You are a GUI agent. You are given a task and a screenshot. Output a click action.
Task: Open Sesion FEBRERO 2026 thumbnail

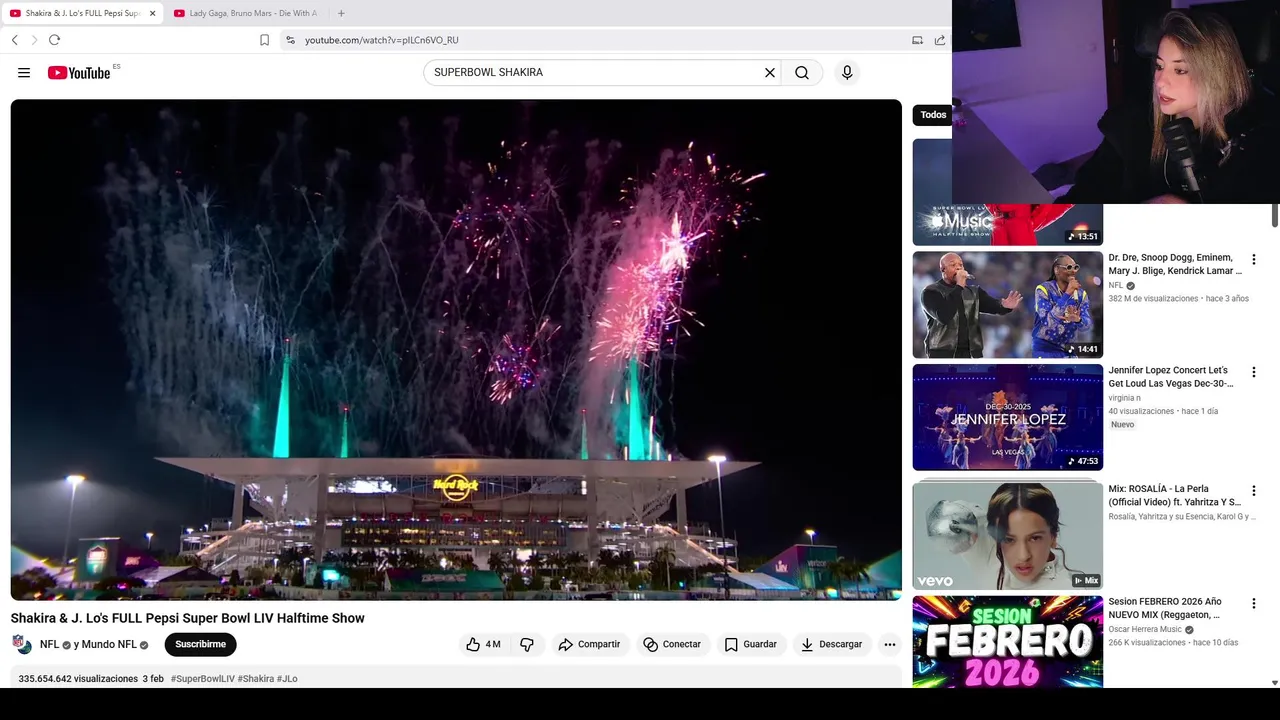pos(1007,642)
